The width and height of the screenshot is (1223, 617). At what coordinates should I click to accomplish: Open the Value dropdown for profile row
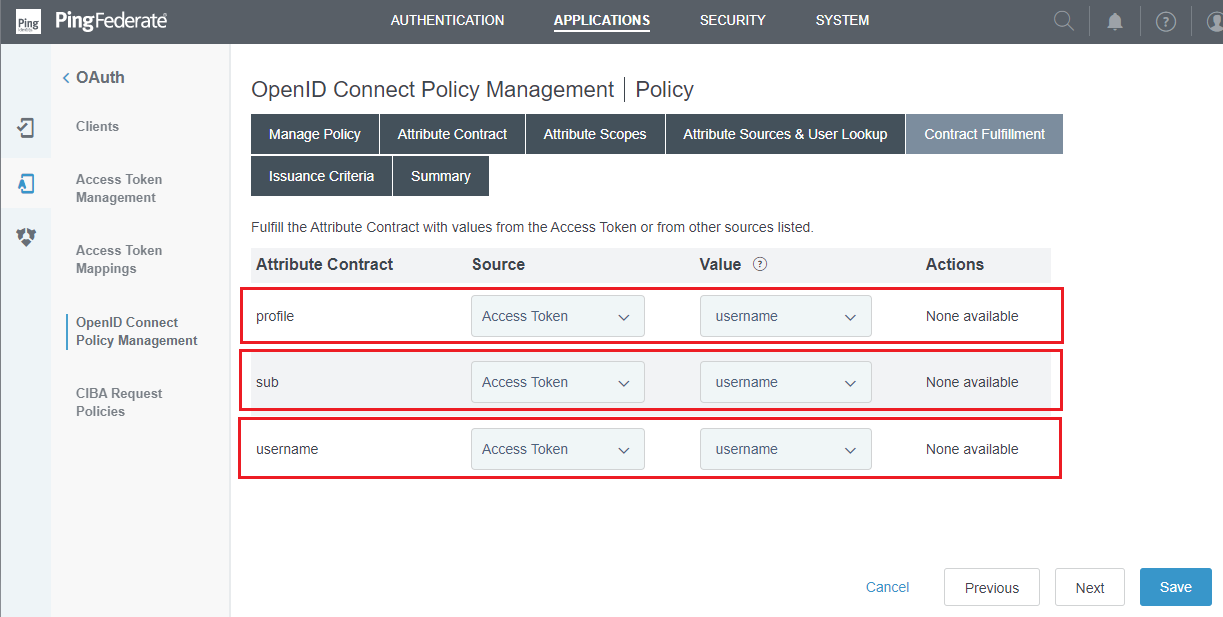point(786,316)
